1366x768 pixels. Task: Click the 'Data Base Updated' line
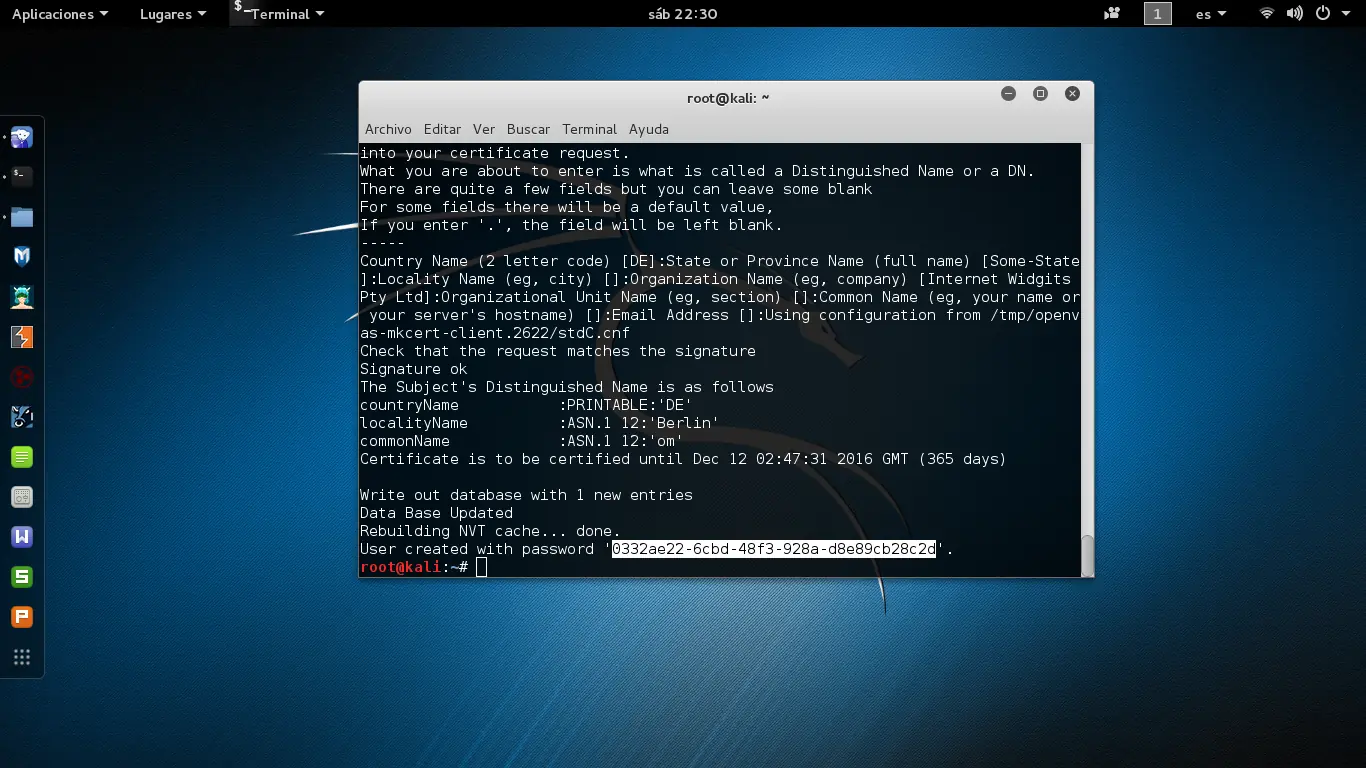tap(436, 513)
